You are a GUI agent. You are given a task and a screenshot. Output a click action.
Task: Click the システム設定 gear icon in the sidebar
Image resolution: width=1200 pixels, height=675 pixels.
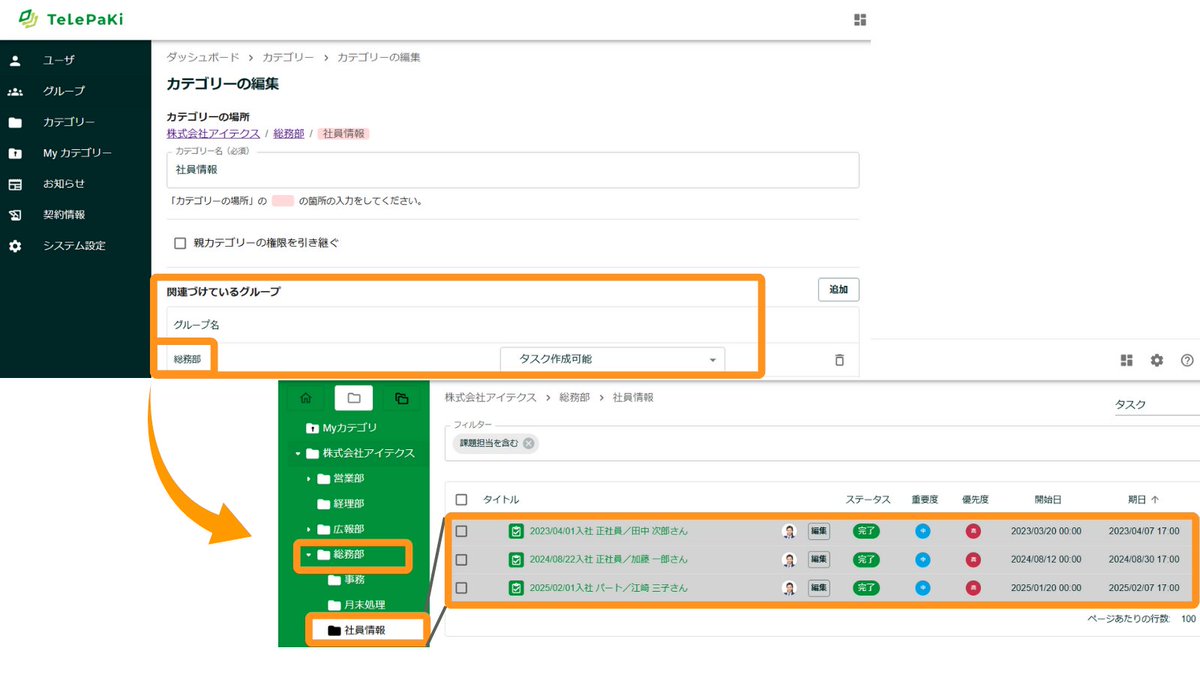(x=15, y=246)
